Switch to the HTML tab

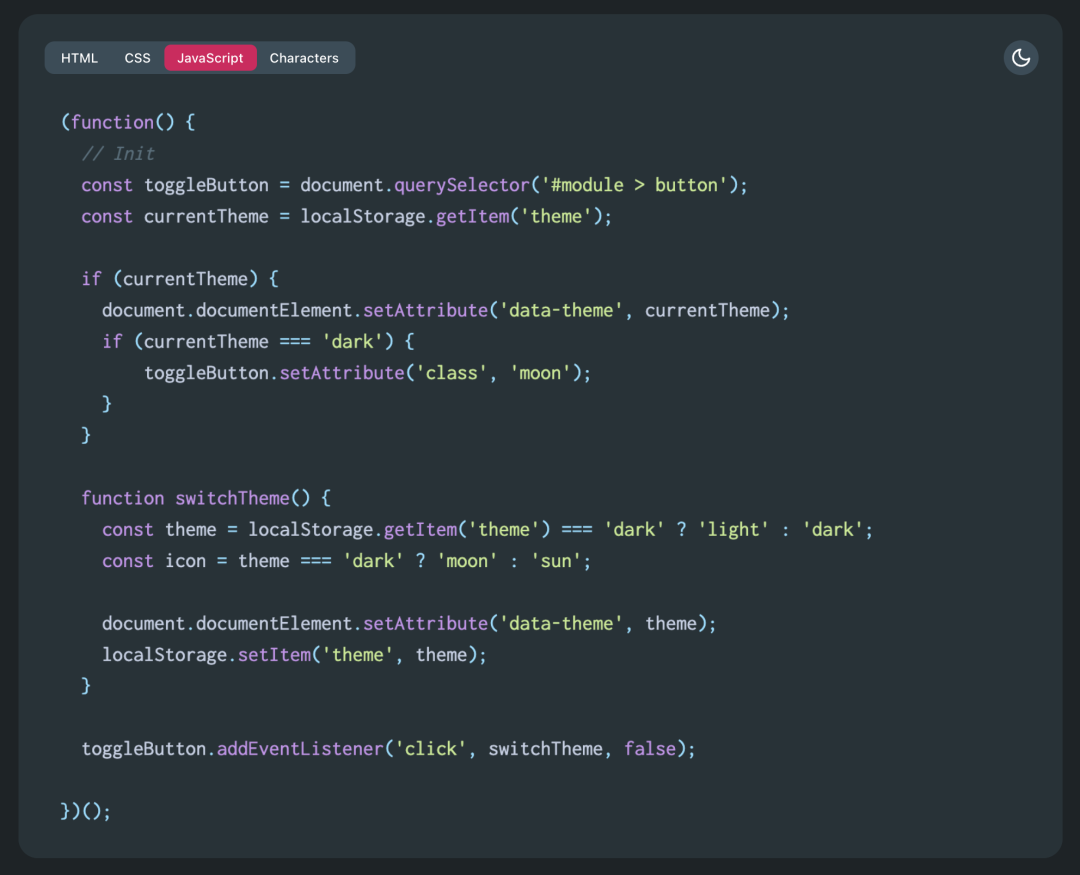coord(79,58)
